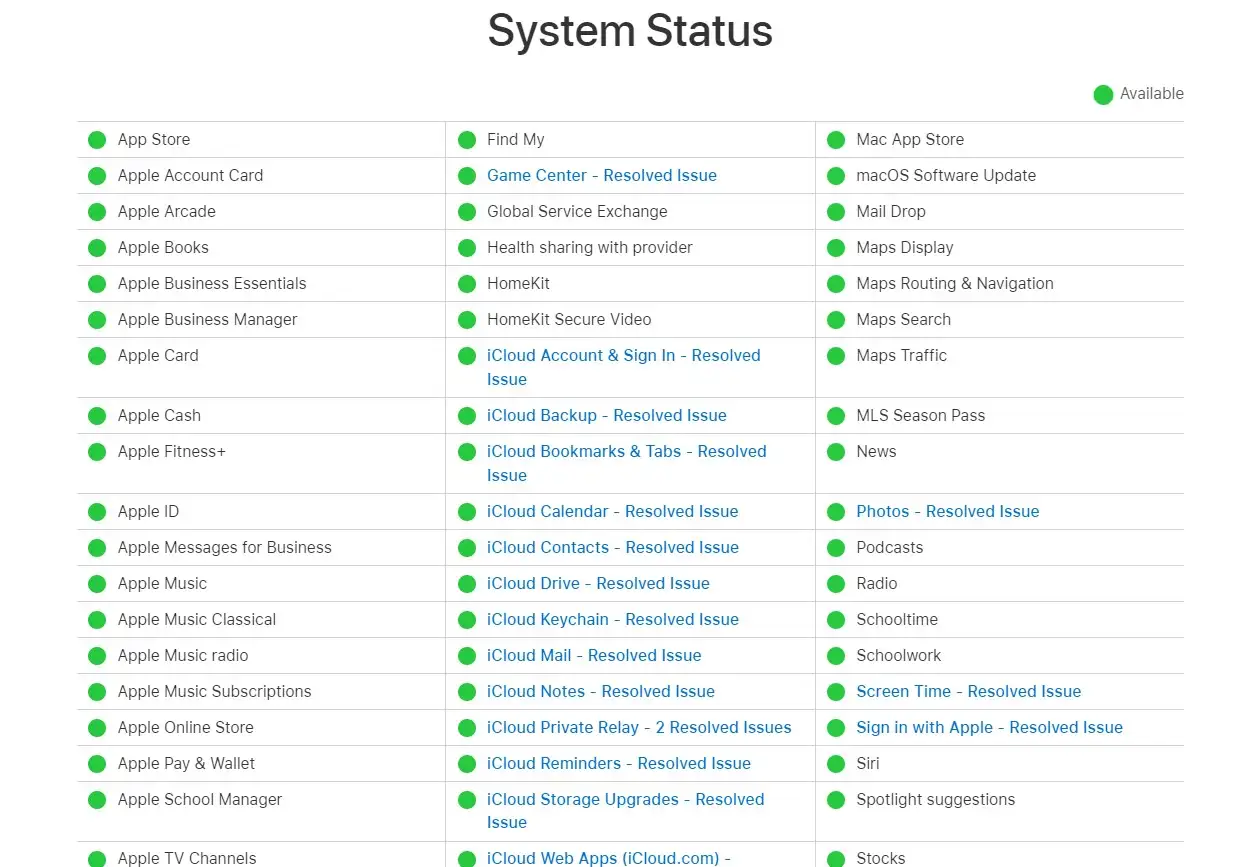Click the green dot beside Find My
The width and height of the screenshot is (1257, 867).
[x=467, y=140]
